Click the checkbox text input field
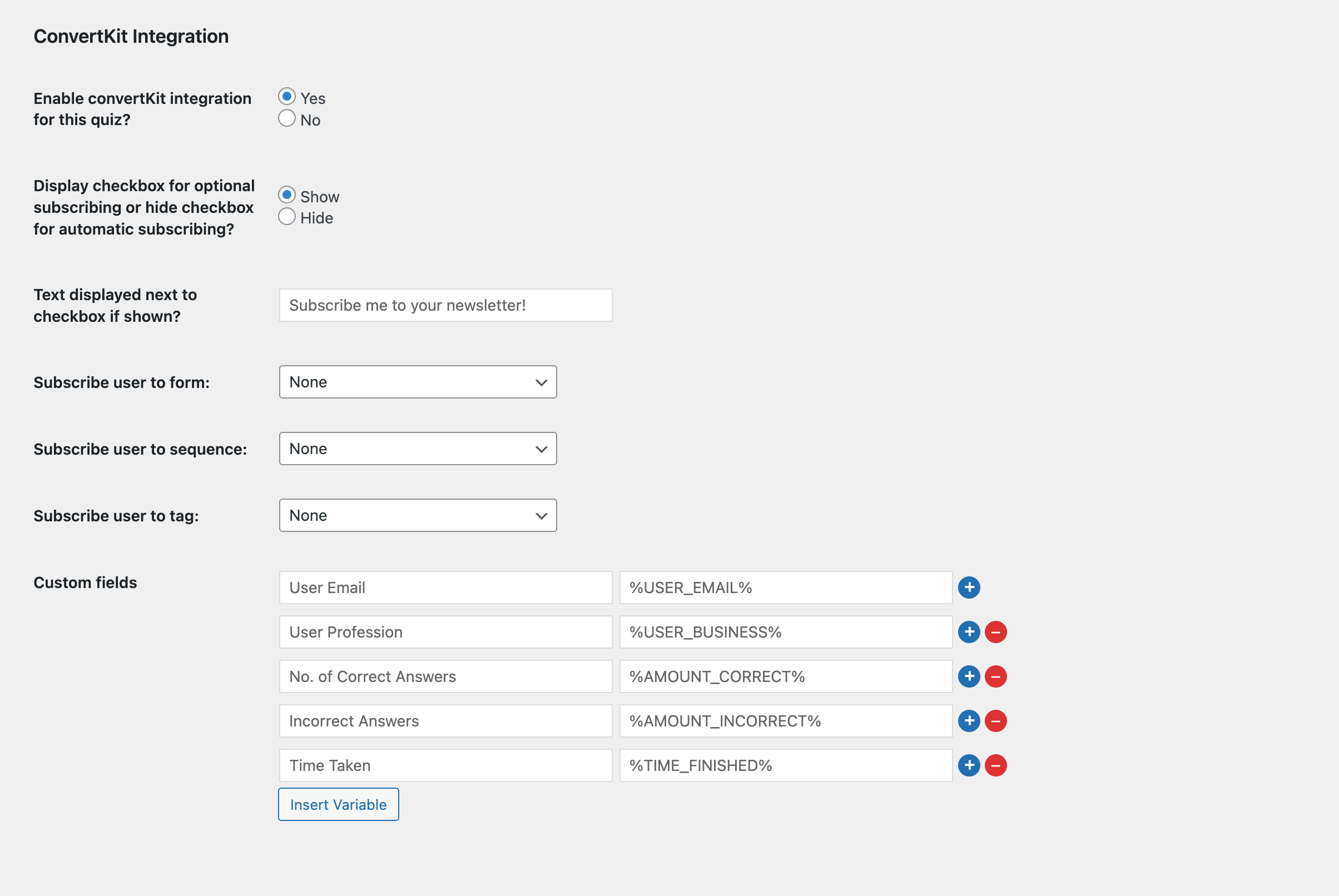 pos(445,305)
